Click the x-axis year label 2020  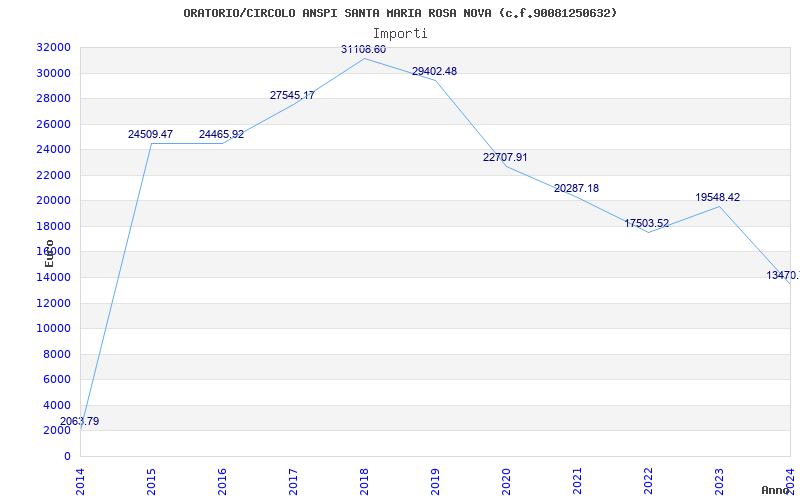click(506, 481)
